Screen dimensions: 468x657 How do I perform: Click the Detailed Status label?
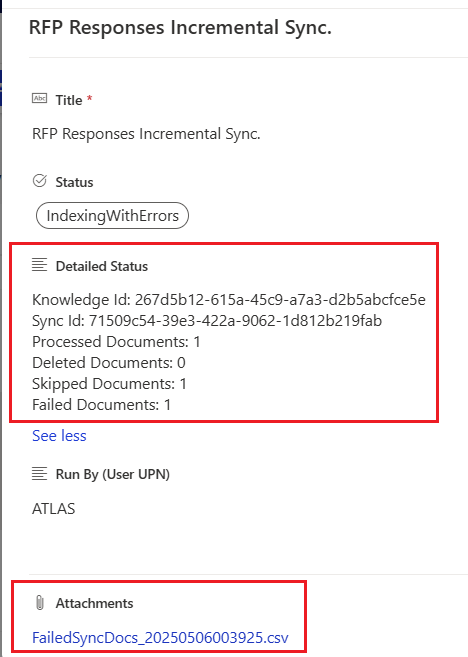[102, 266]
